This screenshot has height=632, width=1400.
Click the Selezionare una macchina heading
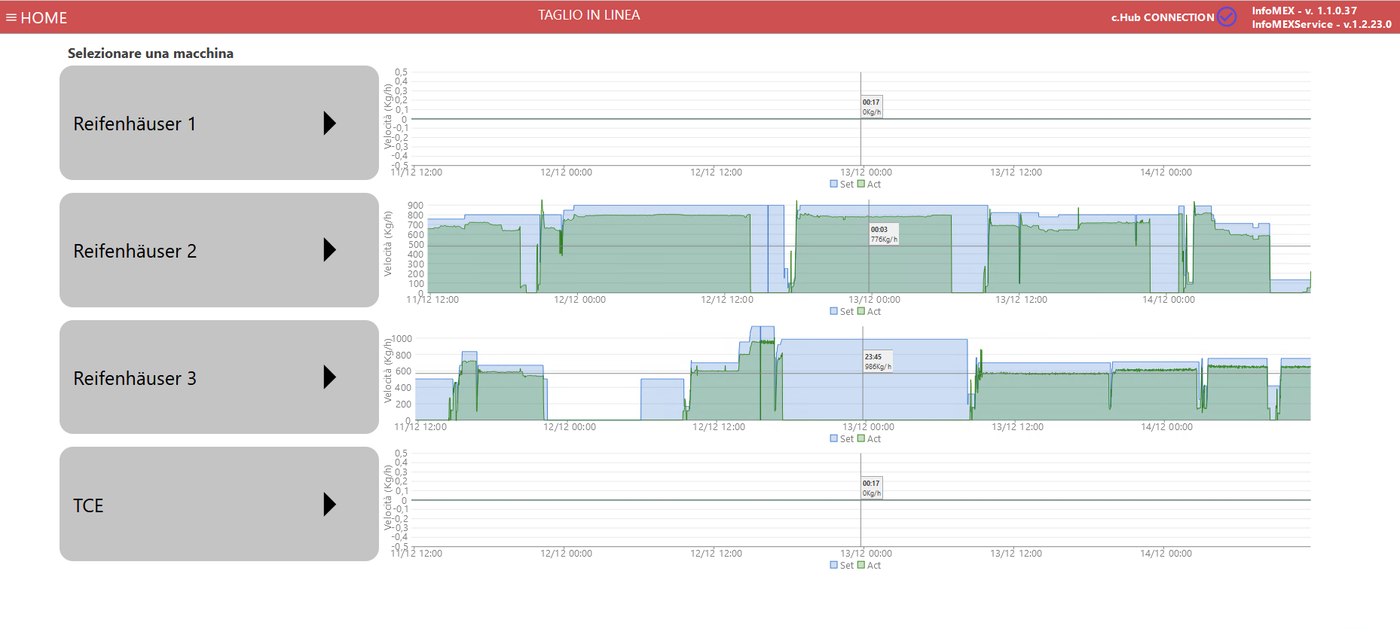point(151,53)
